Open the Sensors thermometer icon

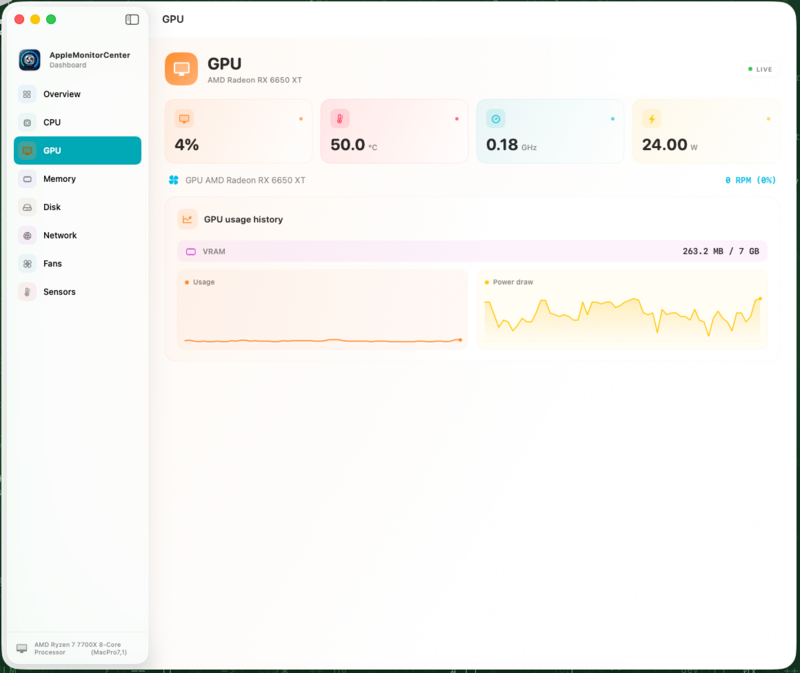[28, 292]
